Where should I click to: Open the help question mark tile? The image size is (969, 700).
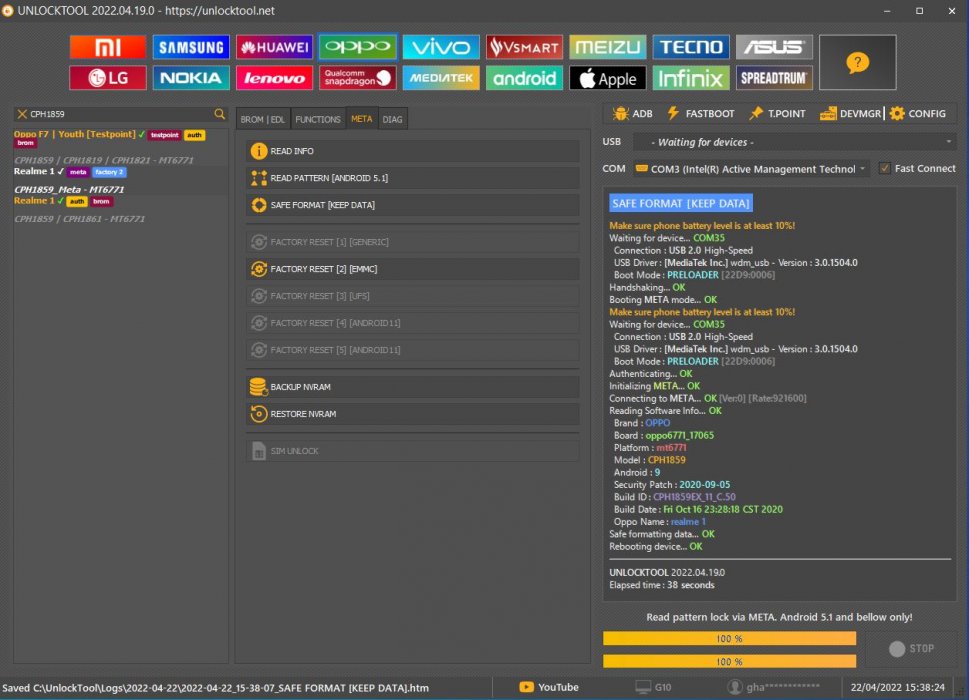coord(858,62)
